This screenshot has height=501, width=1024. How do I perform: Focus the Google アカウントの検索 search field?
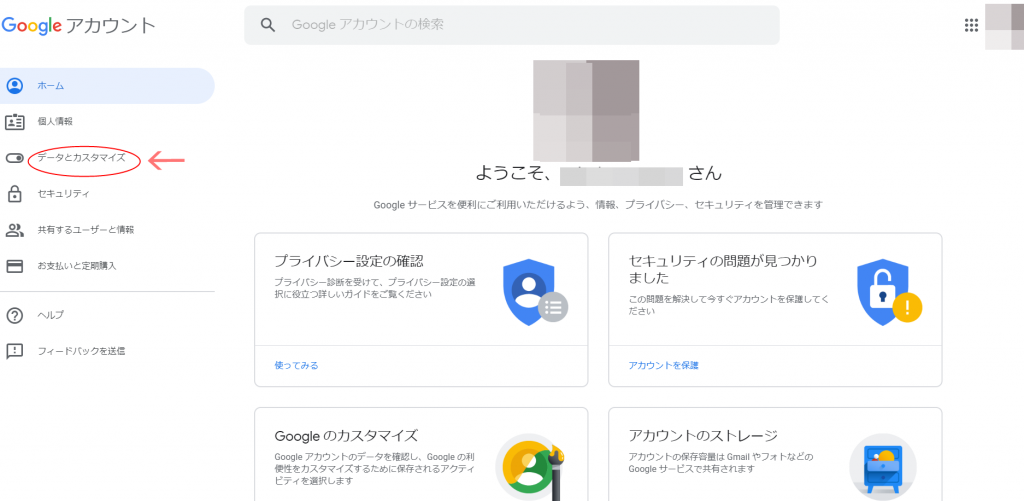[512, 25]
